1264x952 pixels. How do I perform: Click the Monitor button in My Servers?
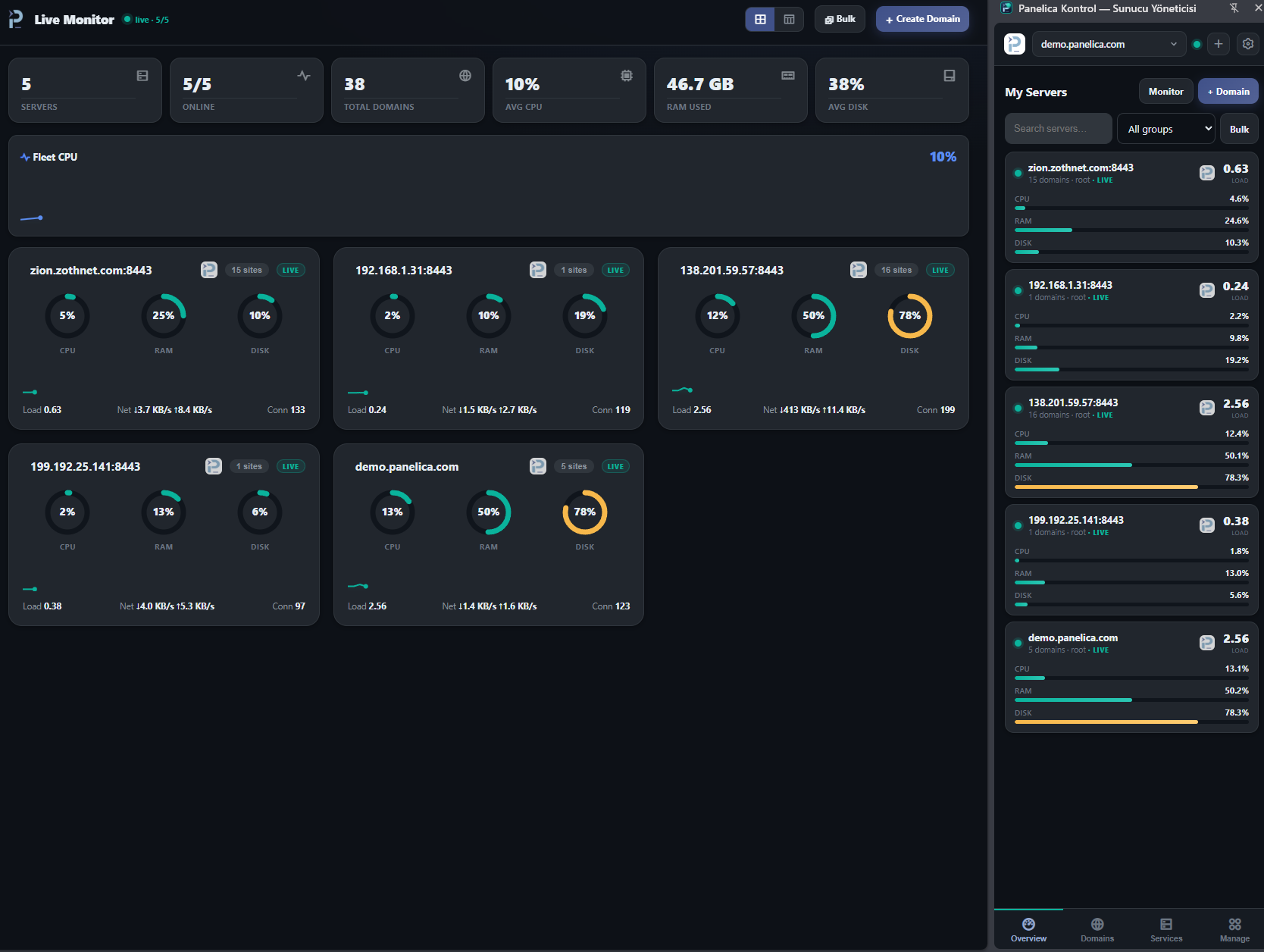point(1165,92)
